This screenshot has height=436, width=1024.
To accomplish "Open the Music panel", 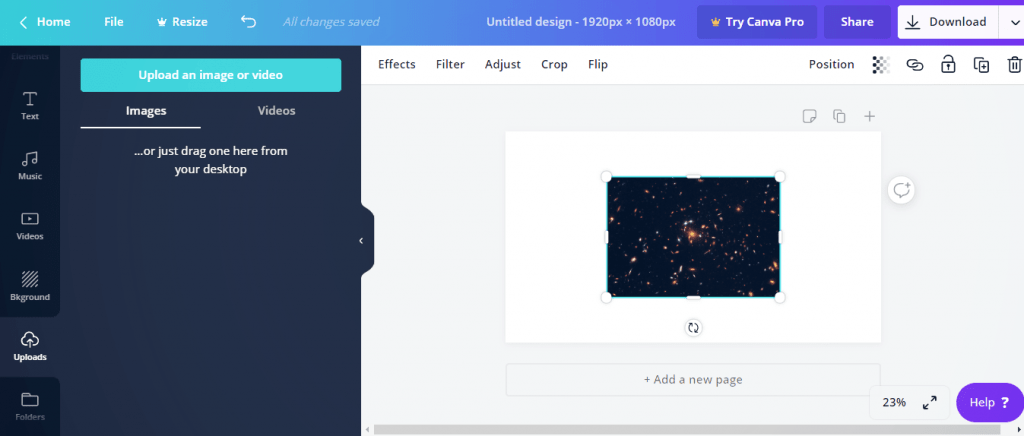I will coord(30,165).
